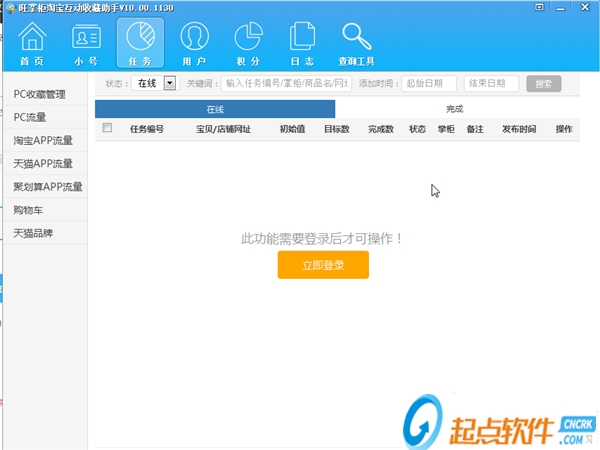
Task: Click the 初始值 column header
Action: pyautogui.click(x=292, y=129)
